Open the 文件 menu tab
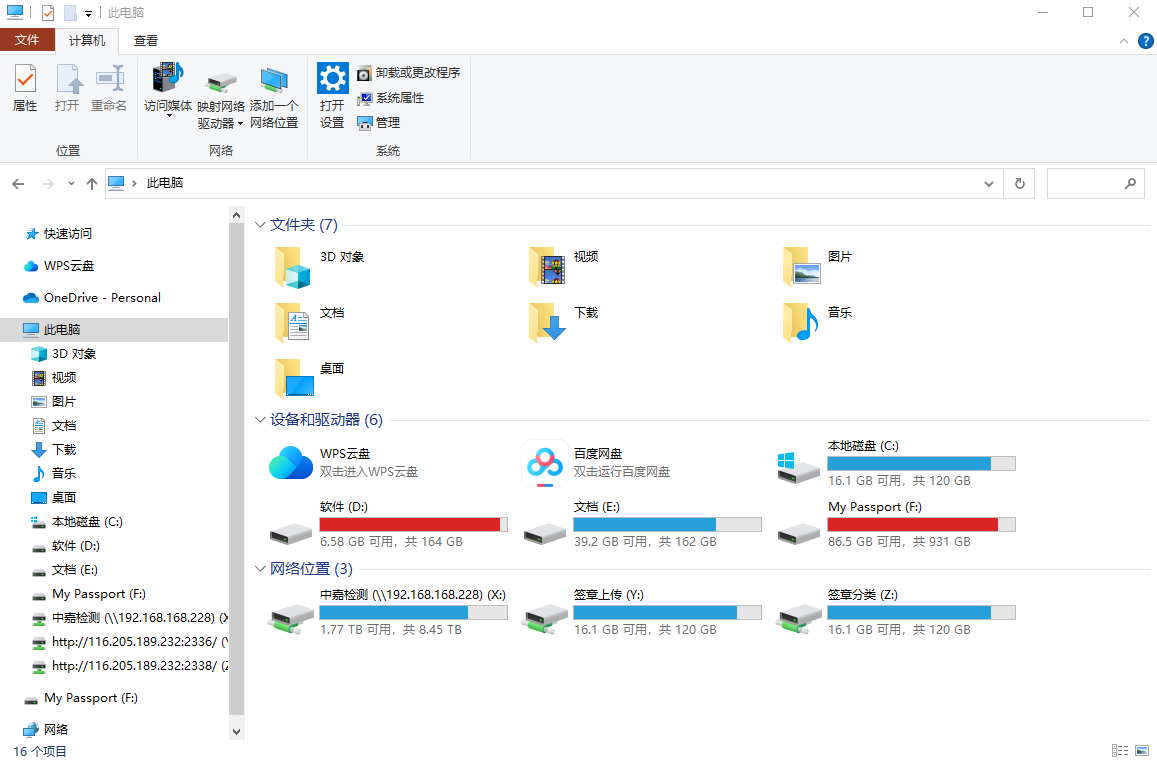This screenshot has height=762, width=1157. point(27,40)
